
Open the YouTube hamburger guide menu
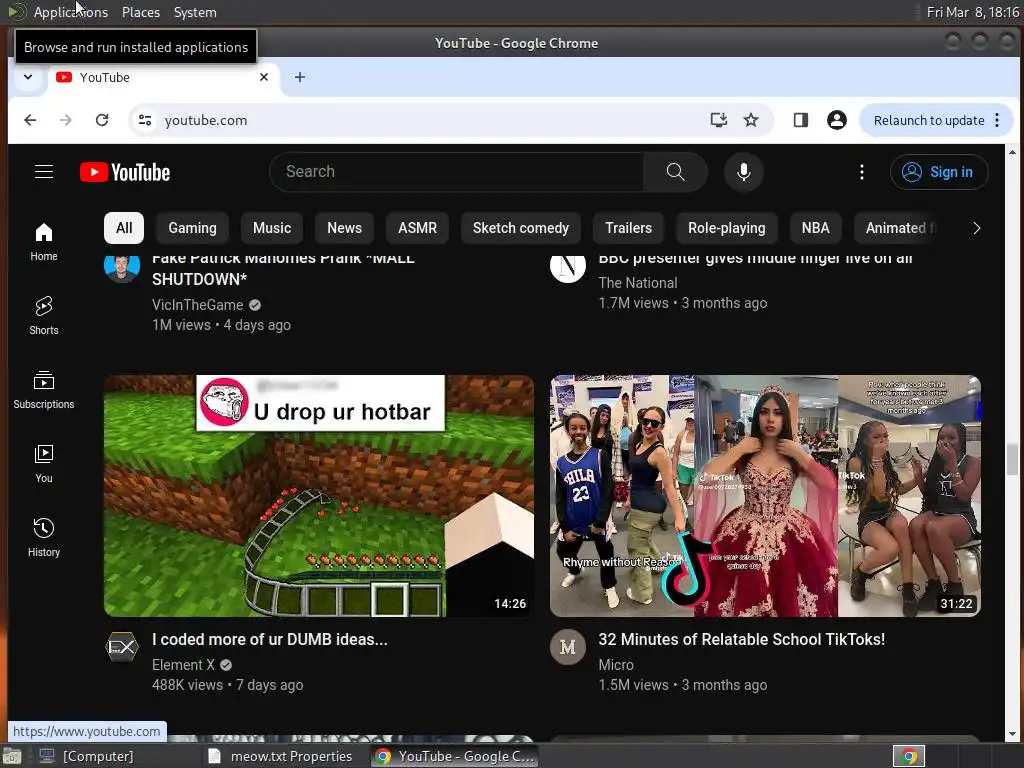[x=44, y=172]
